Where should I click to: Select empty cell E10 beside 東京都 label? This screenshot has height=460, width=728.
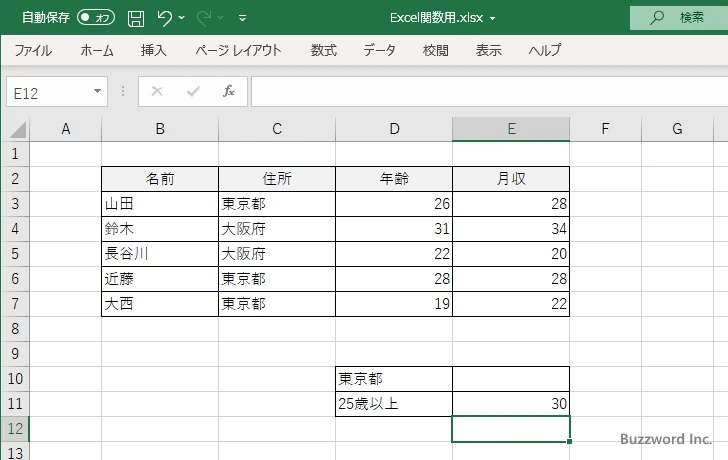pos(511,379)
